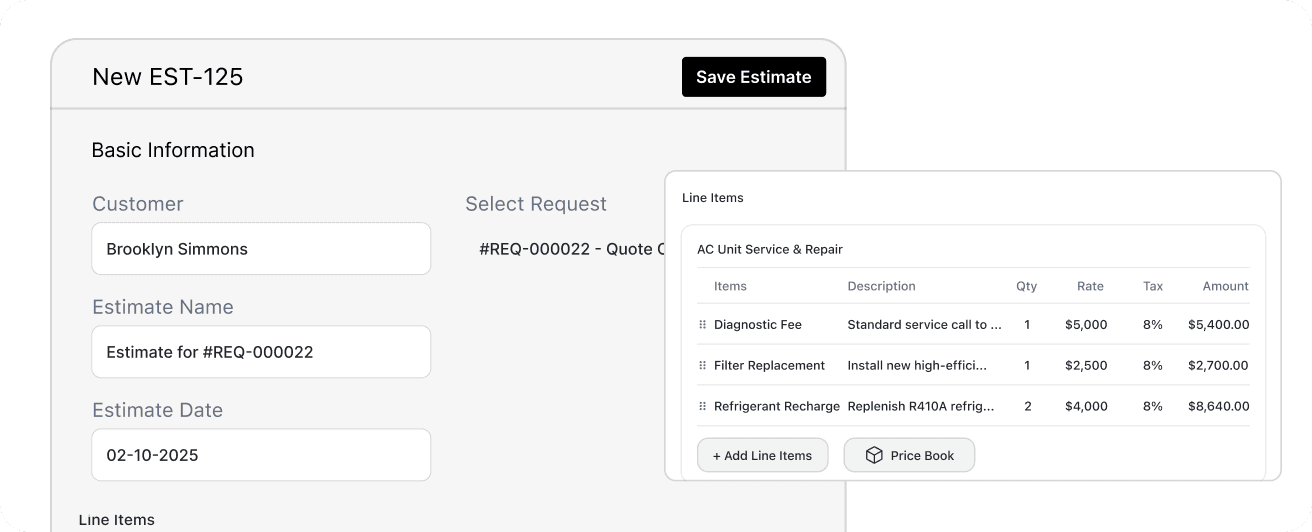This screenshot has height=532, width=1312.
Task: Click drag handle icon for Filter Replacement
Action: pyautogui.click(x=702, y=366)
